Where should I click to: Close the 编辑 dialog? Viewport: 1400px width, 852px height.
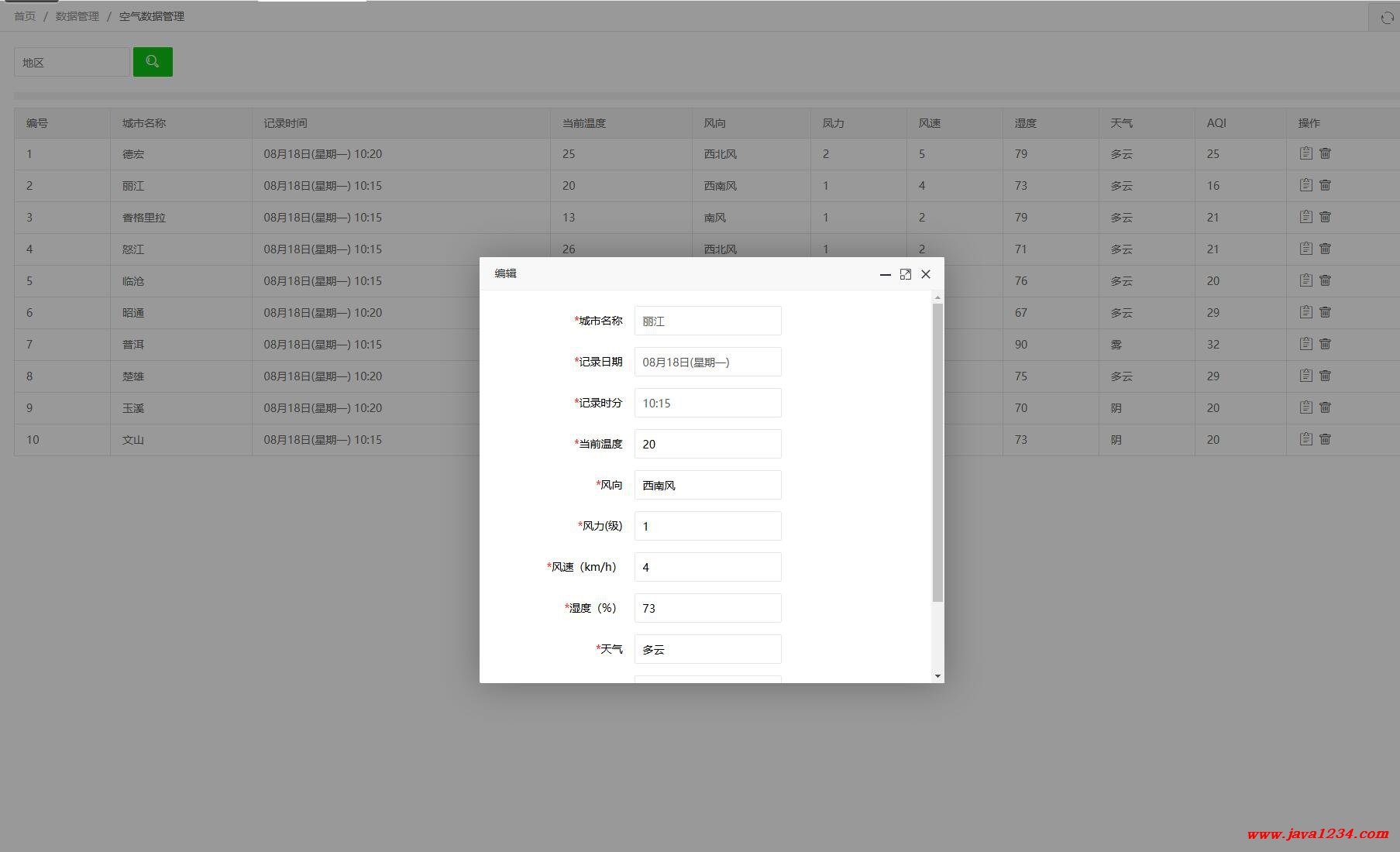pos(925,274)
